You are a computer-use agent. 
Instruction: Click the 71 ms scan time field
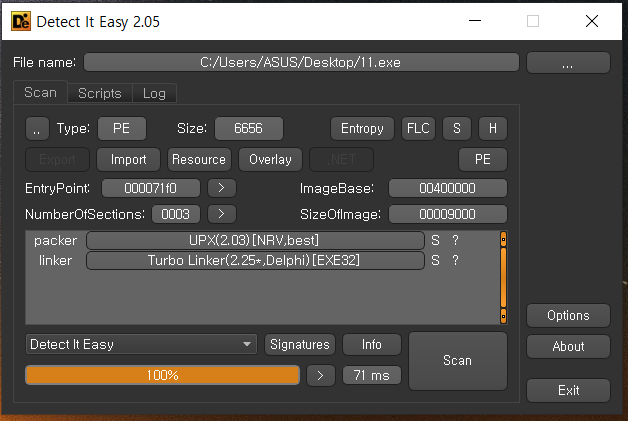372,375
